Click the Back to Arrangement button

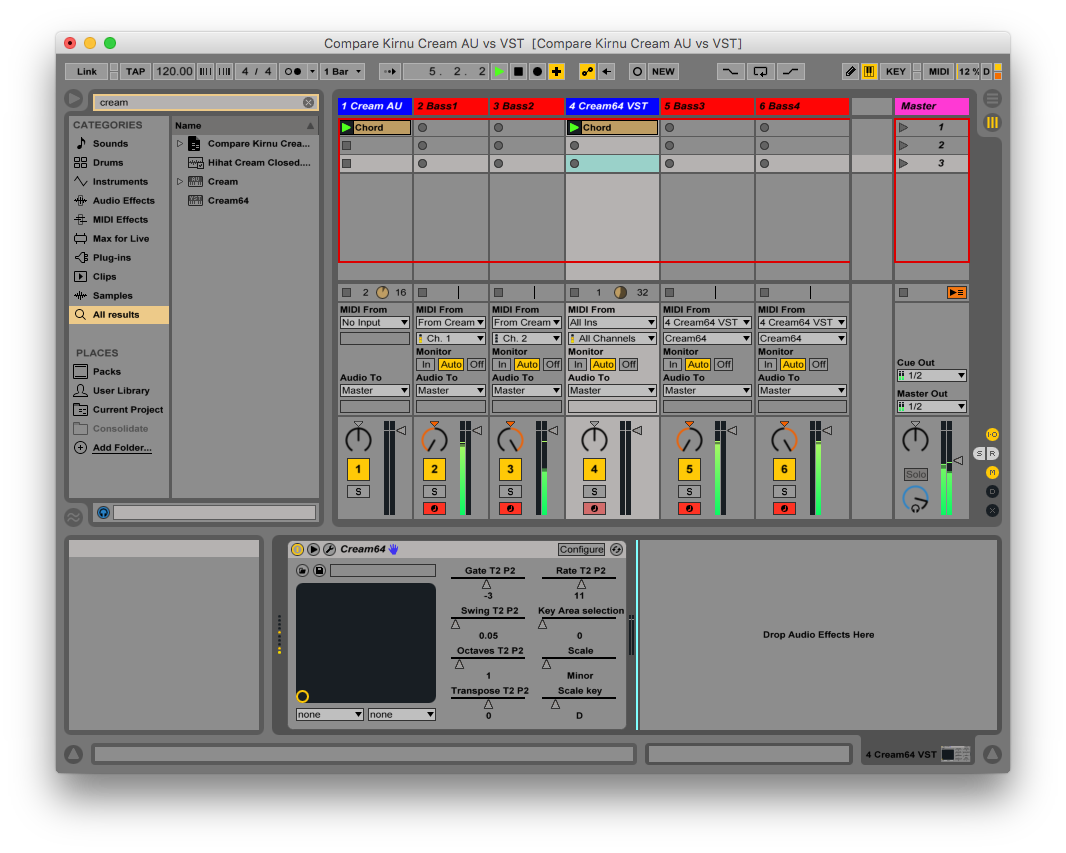[x=957, y=292]
